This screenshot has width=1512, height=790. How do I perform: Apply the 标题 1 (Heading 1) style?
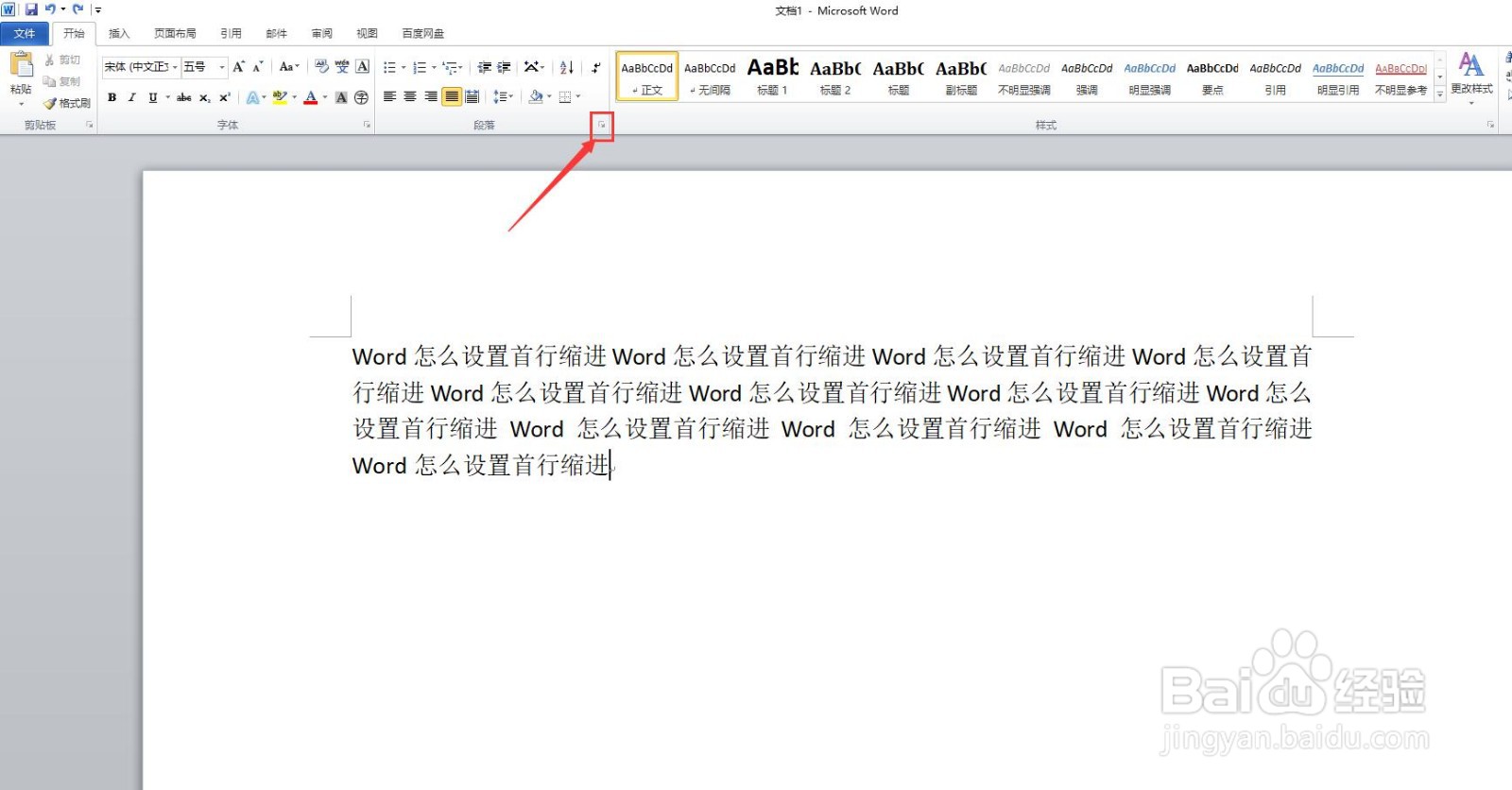click(772, 76)
